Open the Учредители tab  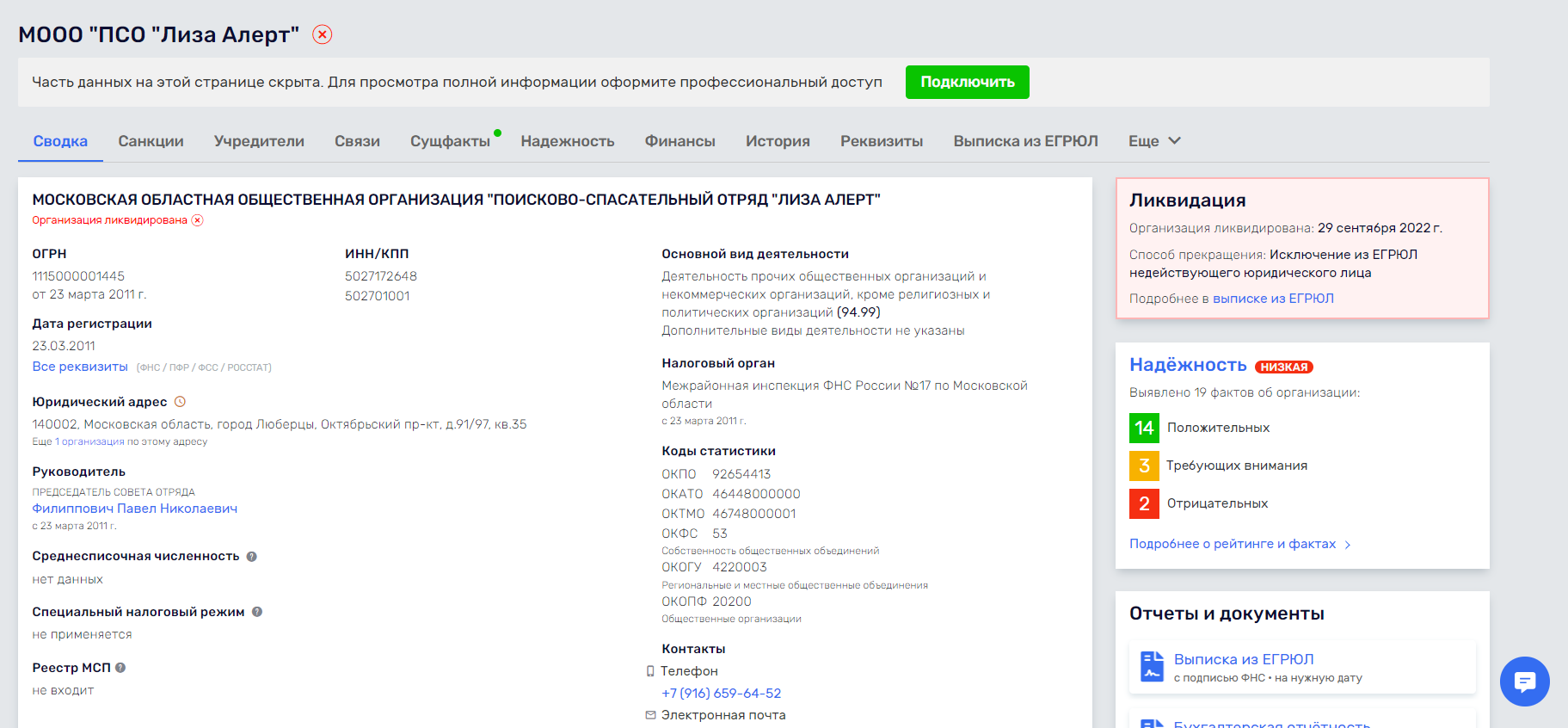tap(259, 141)
